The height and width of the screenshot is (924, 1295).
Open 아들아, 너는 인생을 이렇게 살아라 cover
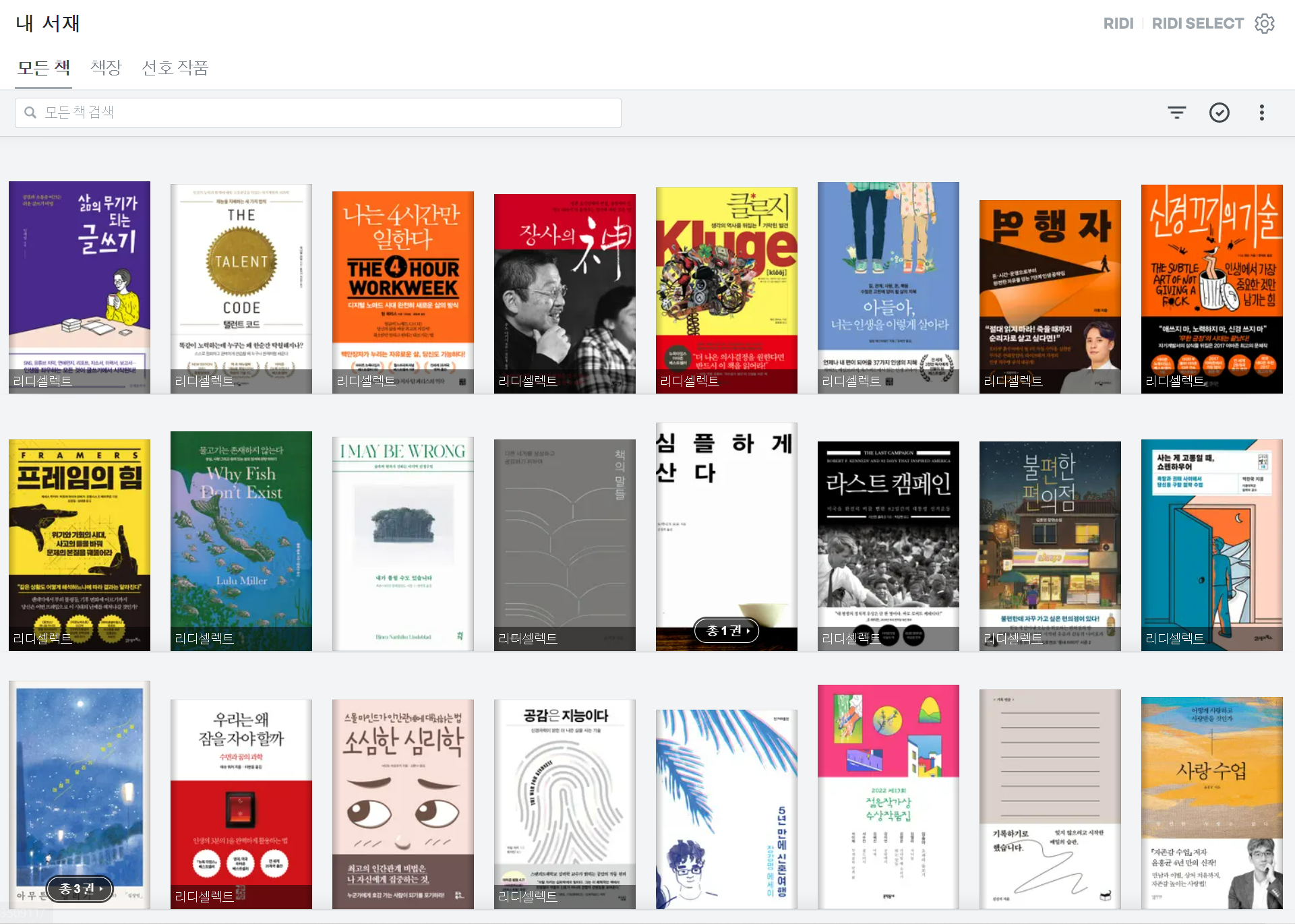coord(889,288)
